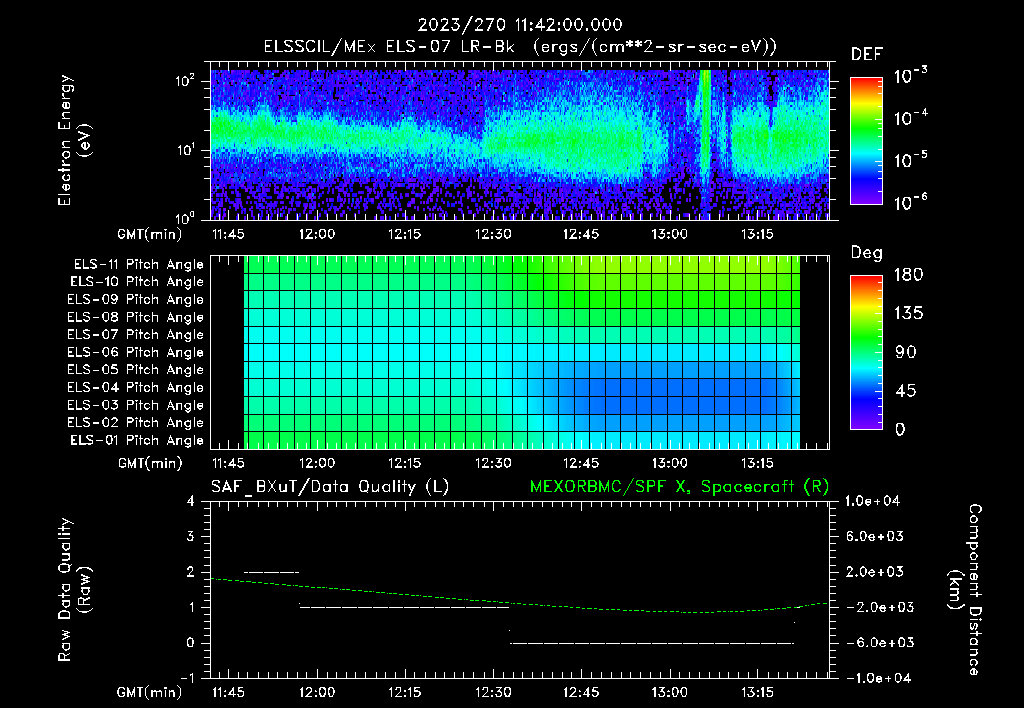
Task: Click the Deg label above the color bar
Action: (x=867, y=253)
